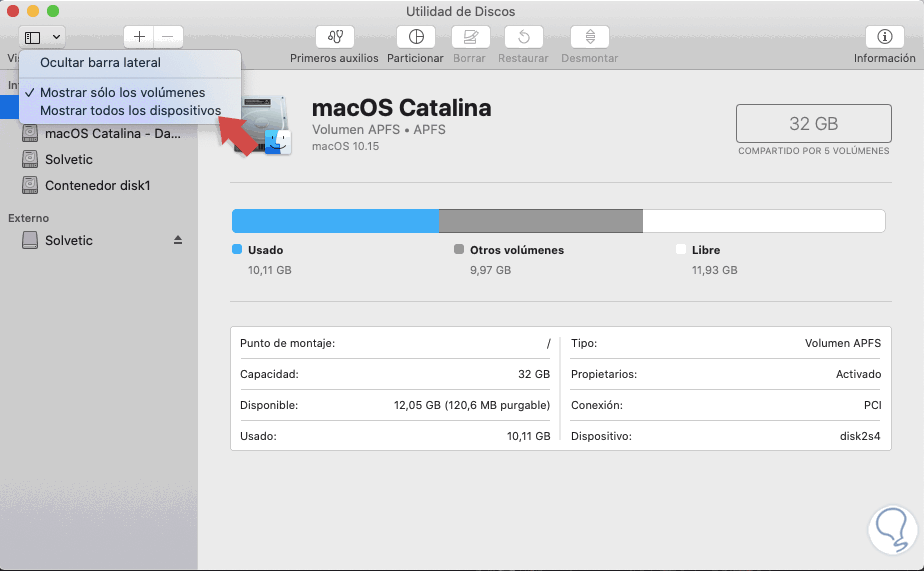Click the white Libre legend swatch
The width and height of the screenshot is (924, 571).
[x=681, y=249]
